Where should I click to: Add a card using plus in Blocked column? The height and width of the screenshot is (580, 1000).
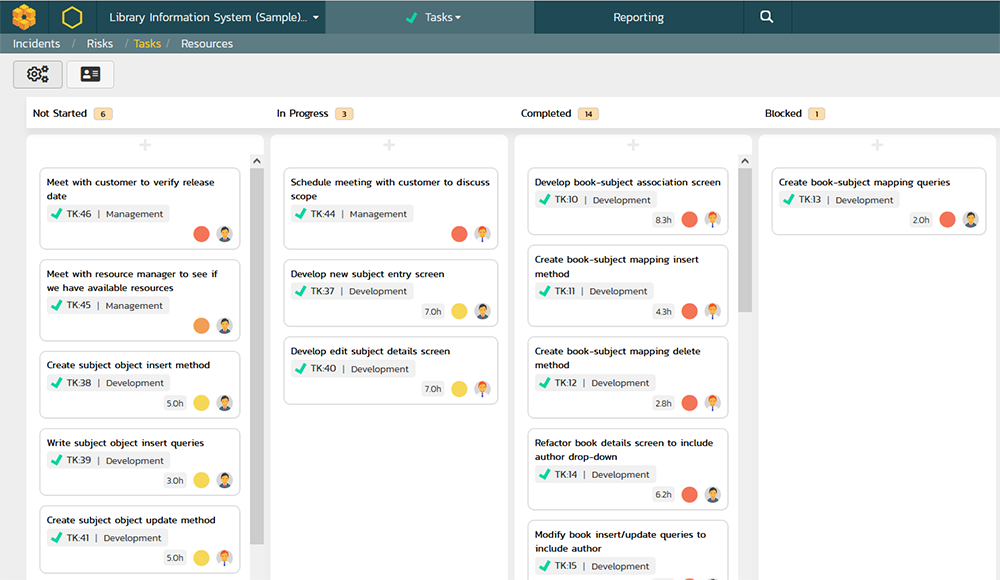(x=877, y=146)
